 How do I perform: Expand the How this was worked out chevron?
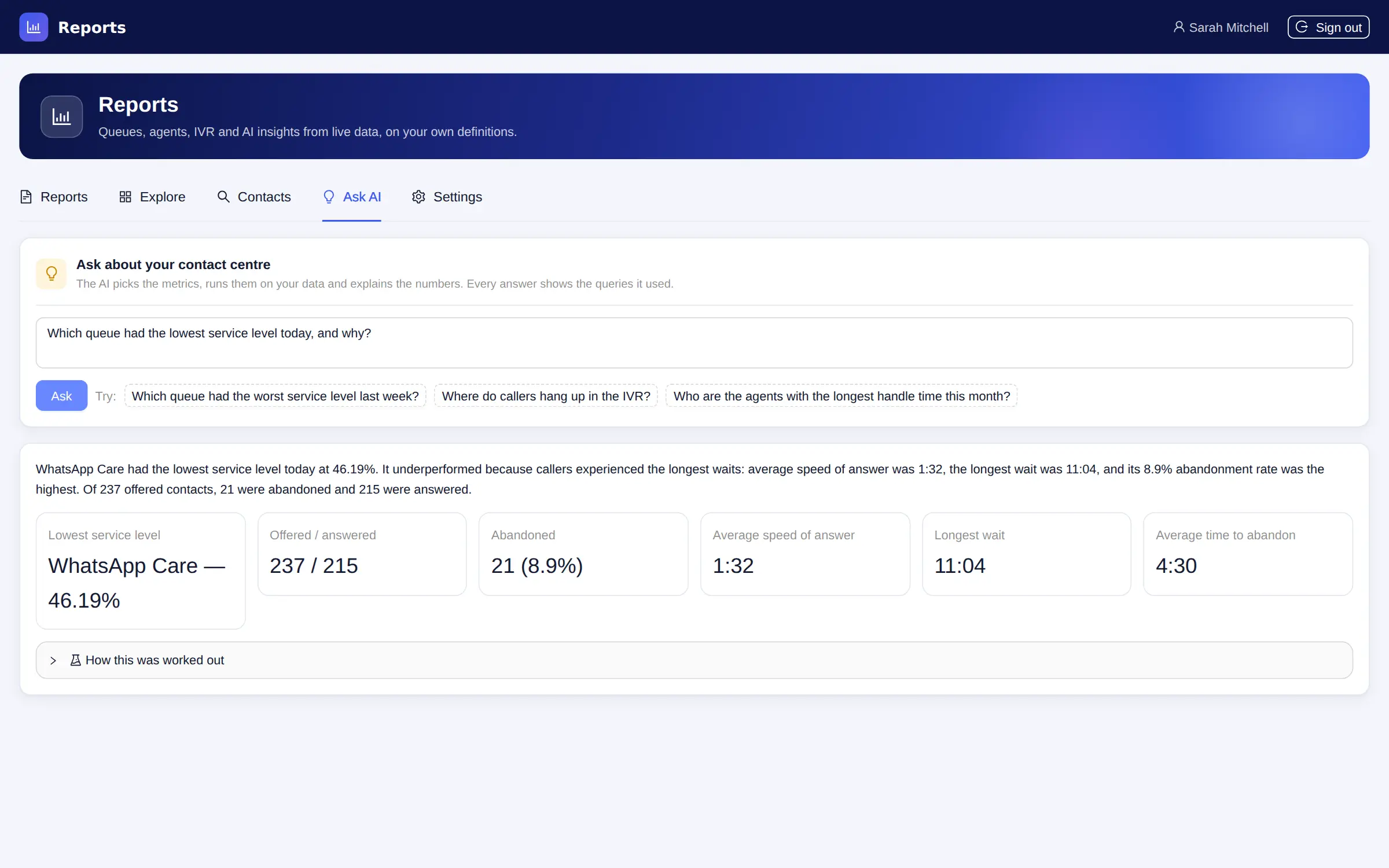(x=53, y=660)
